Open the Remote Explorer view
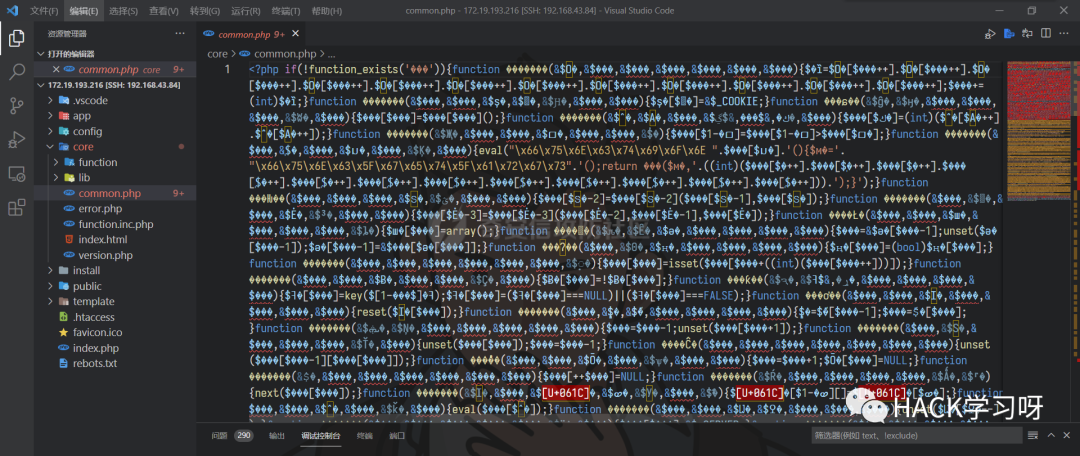Screen dimensions: 1080x456 click(16, 173)
